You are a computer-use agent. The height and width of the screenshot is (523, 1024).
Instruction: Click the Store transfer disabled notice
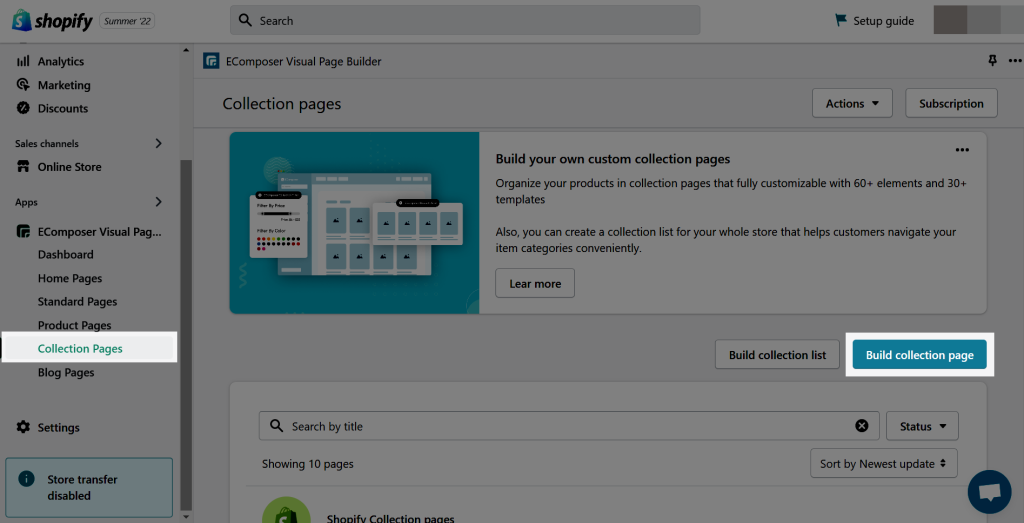tap(89, 487)
